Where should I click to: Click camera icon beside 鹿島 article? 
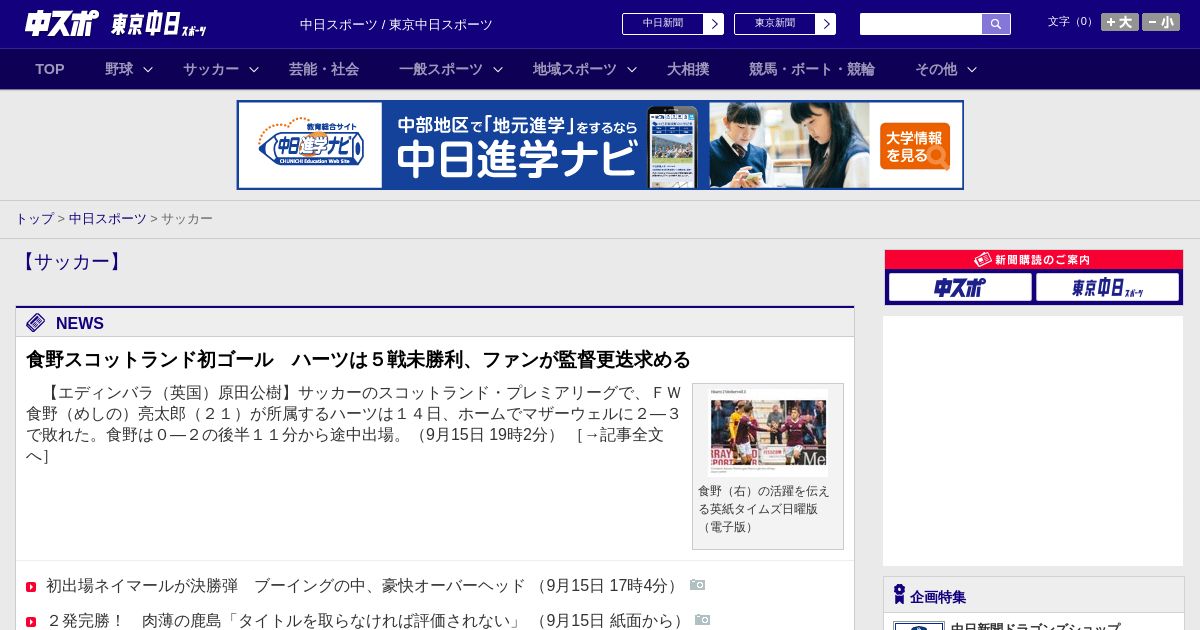click(x=703, y=620)
